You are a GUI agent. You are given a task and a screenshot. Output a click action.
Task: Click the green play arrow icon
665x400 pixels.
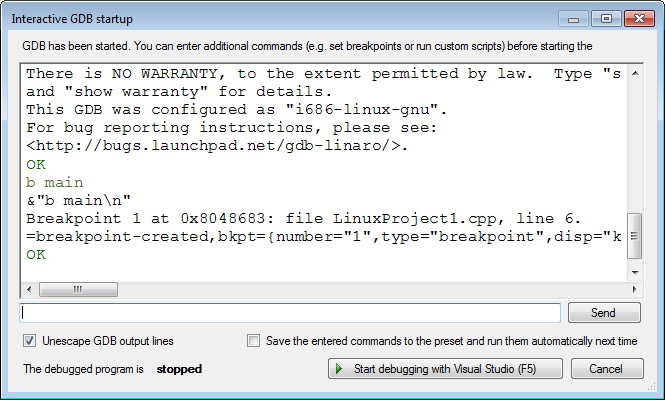coord(339,369)
